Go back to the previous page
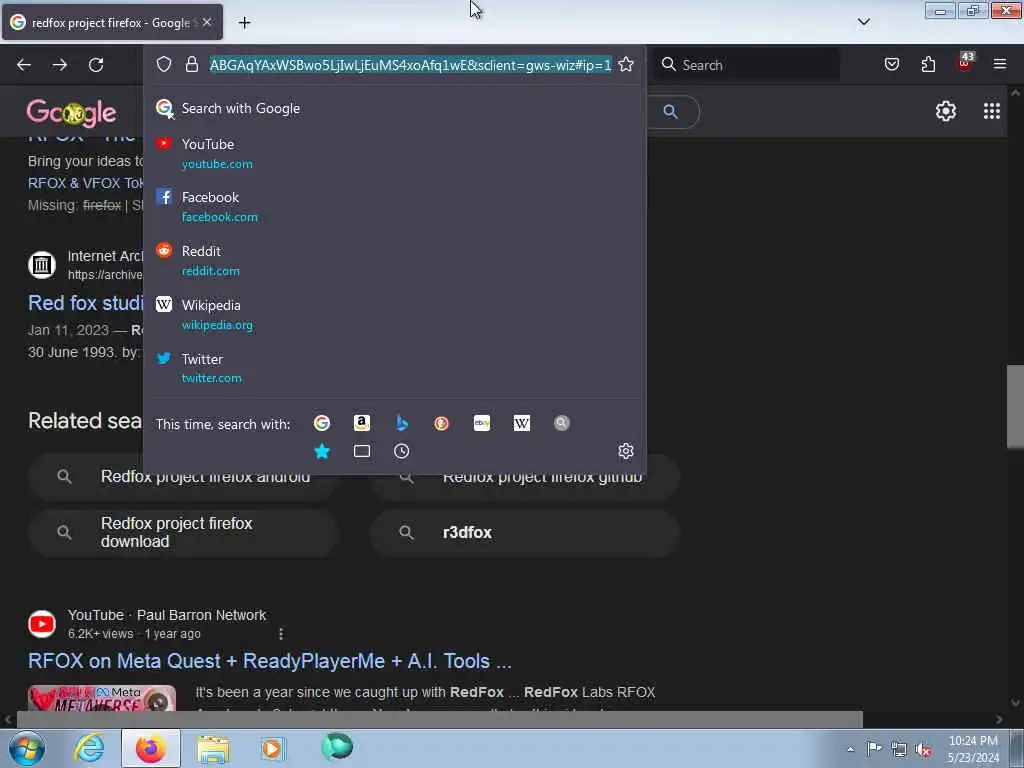This screenshot has height=768, width=1024. point(24,65)
